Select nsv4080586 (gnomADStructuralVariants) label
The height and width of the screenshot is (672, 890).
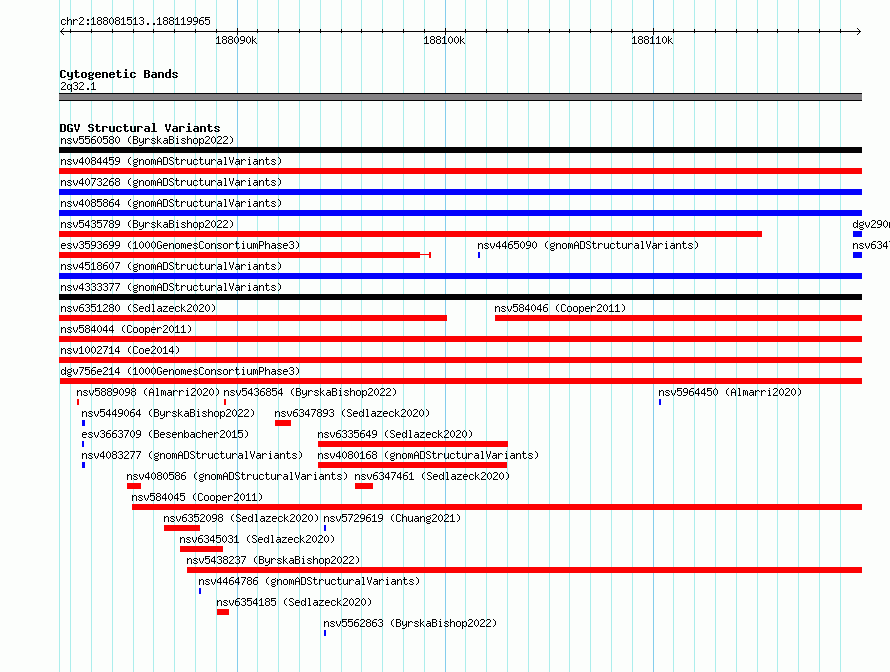tap(237, 476)
